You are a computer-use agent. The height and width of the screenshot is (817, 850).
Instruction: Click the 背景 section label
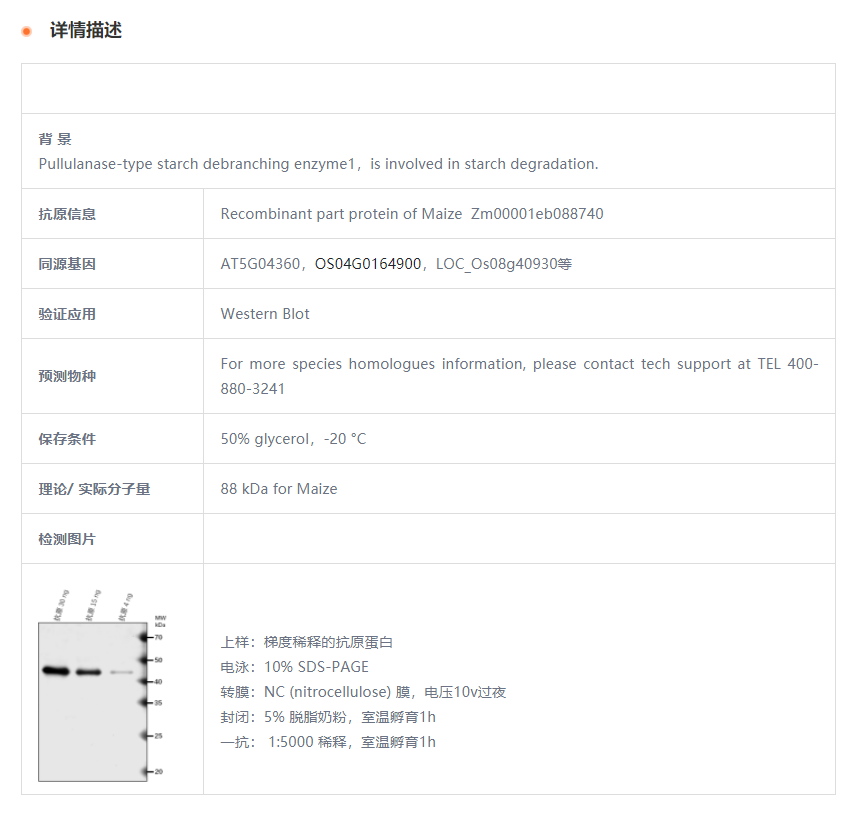[x=55, y=139]
